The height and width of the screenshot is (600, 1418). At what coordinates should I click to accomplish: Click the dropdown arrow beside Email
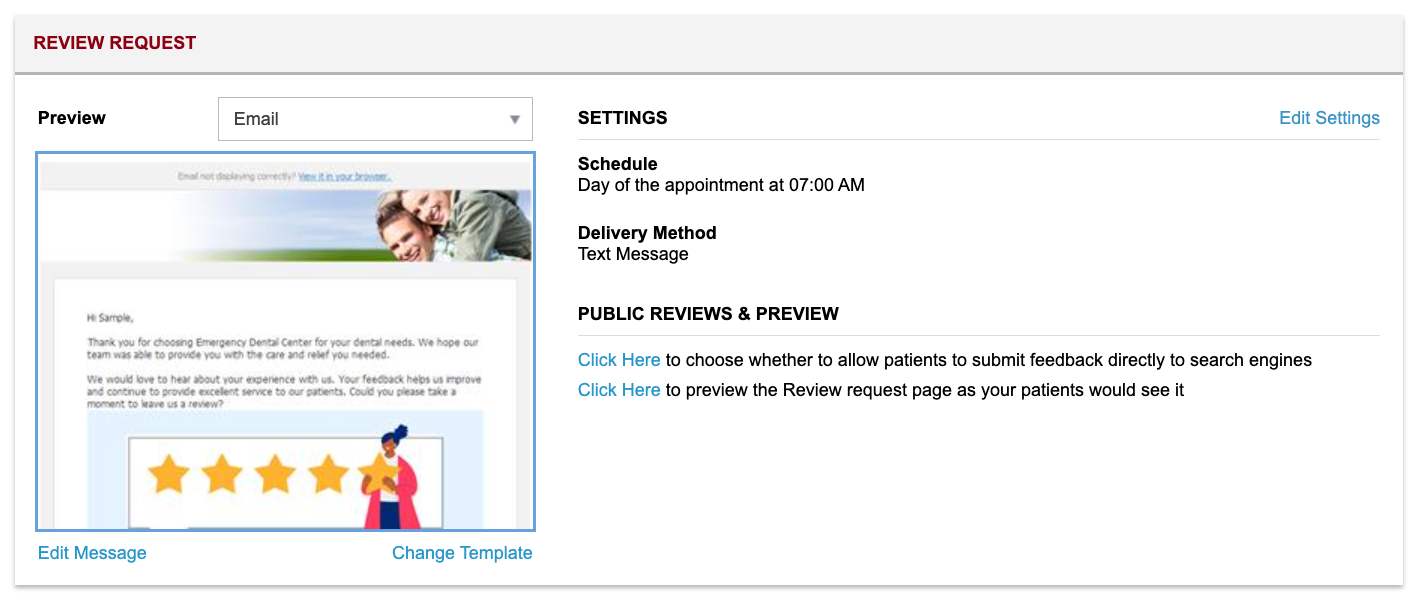click(x=515, y=118)
